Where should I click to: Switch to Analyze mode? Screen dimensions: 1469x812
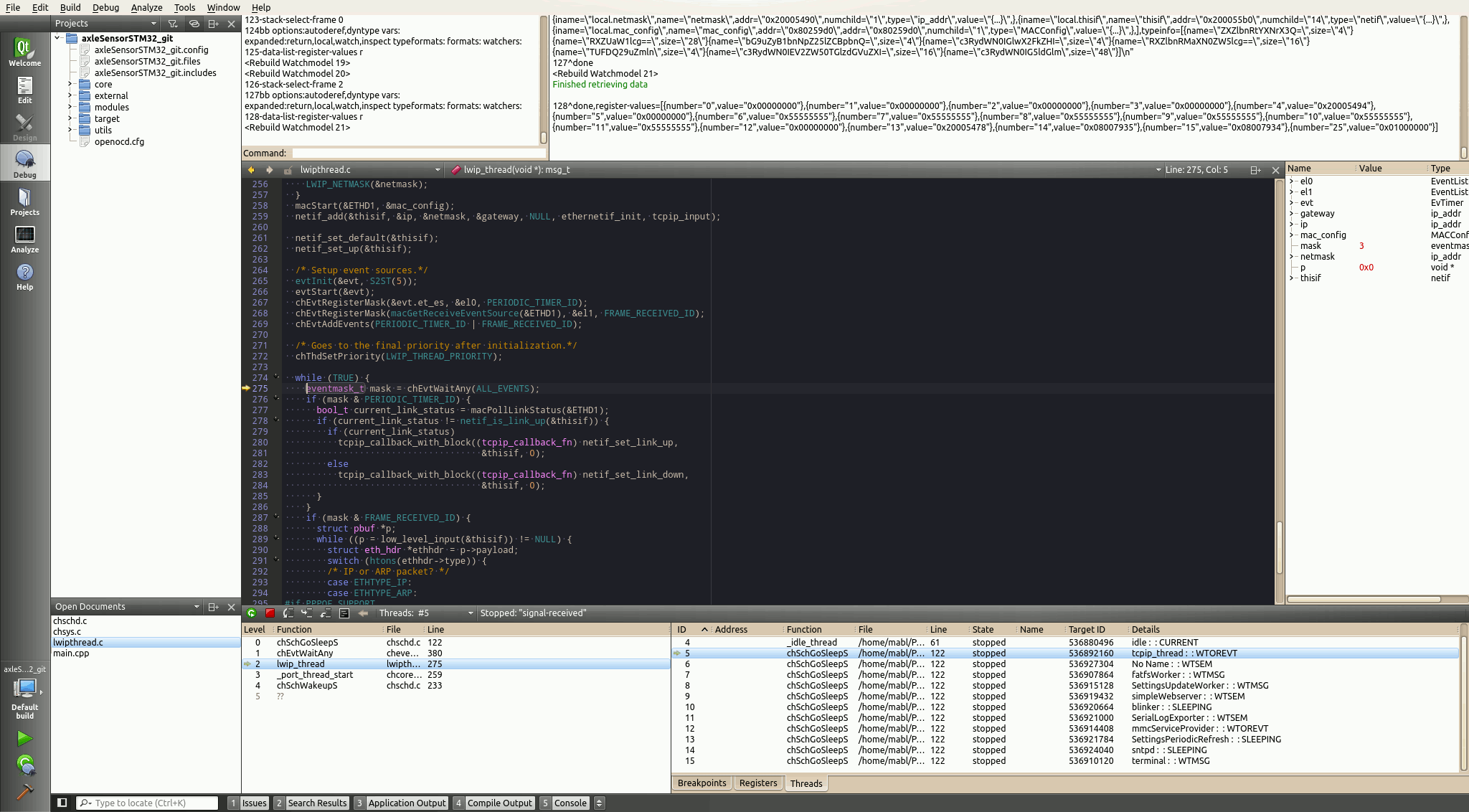click(25, 239)
